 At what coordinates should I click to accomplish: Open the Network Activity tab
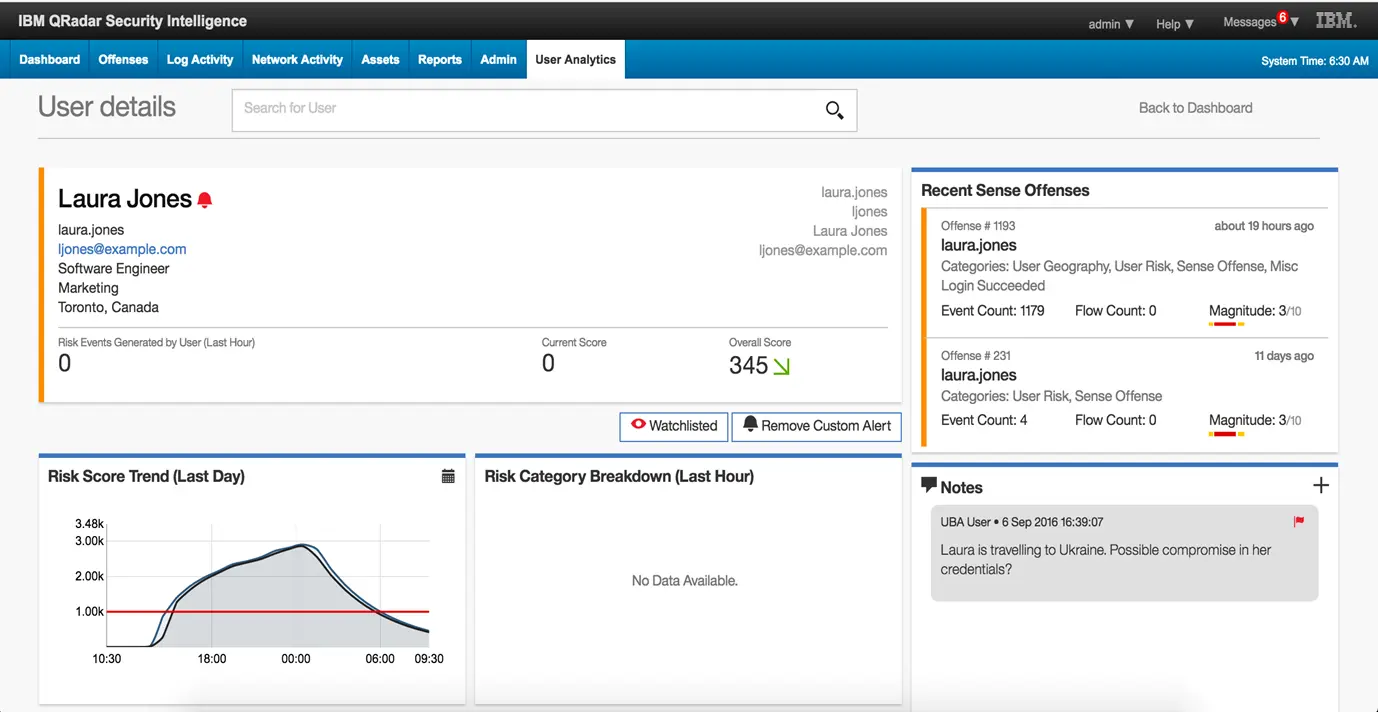click(297, 59)
